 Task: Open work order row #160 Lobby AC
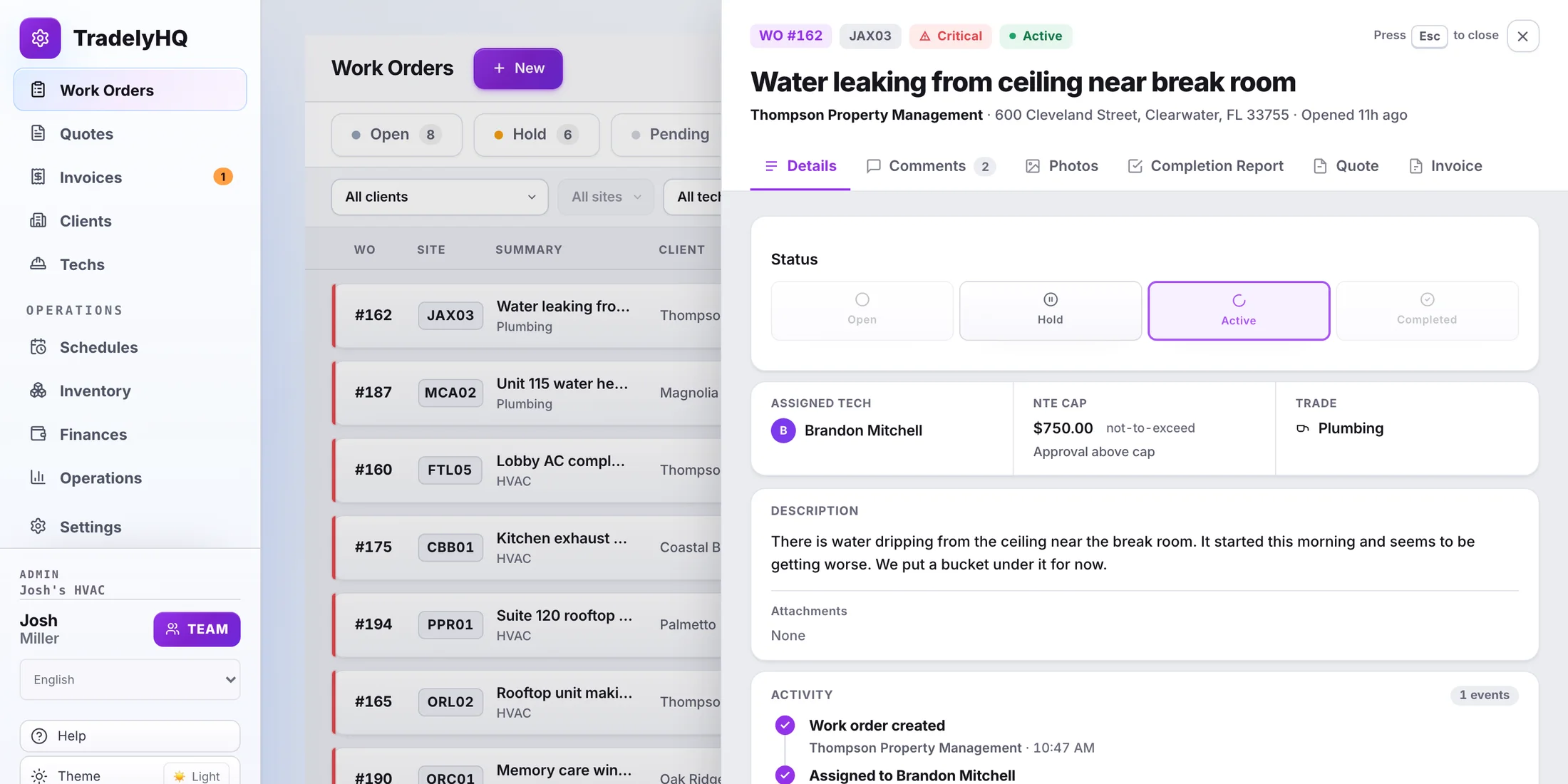coord(527,470)
